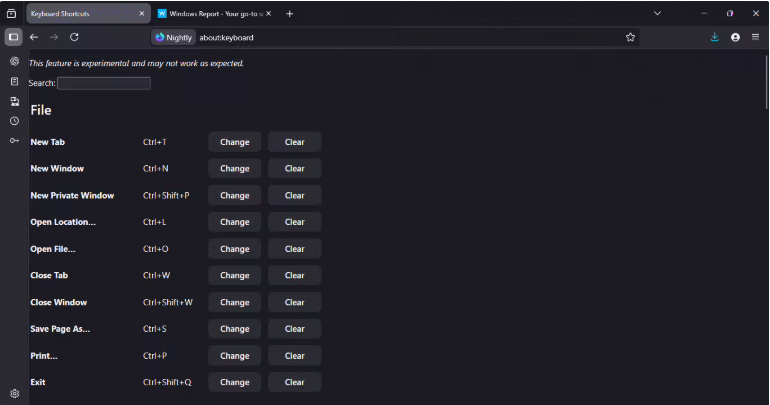Open the history sidebar panel

coord(14,121)
